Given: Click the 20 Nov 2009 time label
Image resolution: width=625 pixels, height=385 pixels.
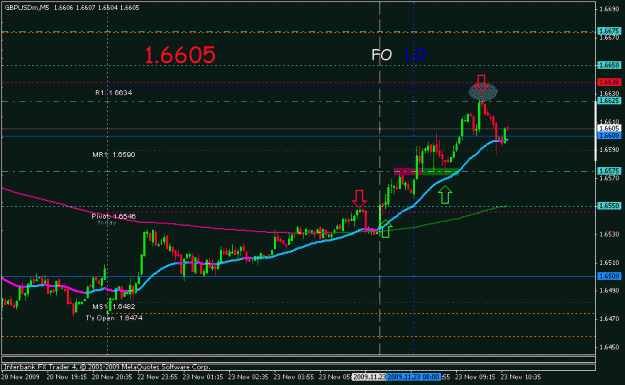Looking at the screenshot, I should (x=20, y=377).
